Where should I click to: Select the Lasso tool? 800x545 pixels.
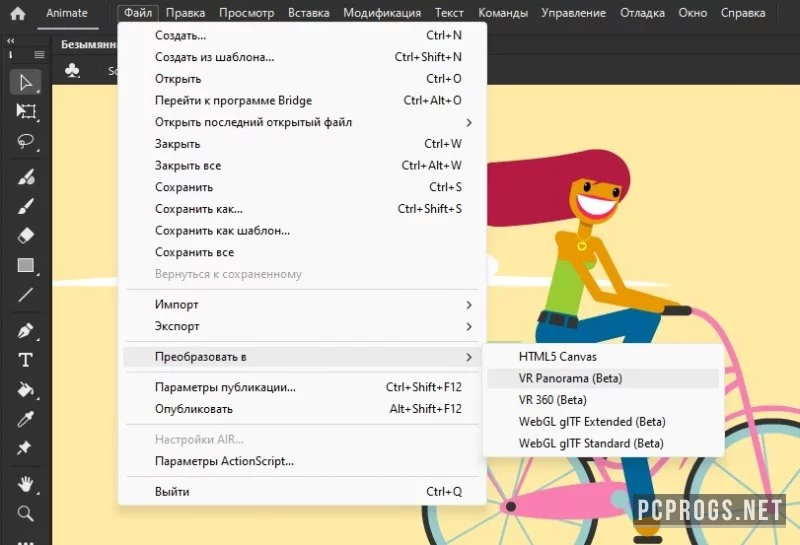[x=26, y=141]
